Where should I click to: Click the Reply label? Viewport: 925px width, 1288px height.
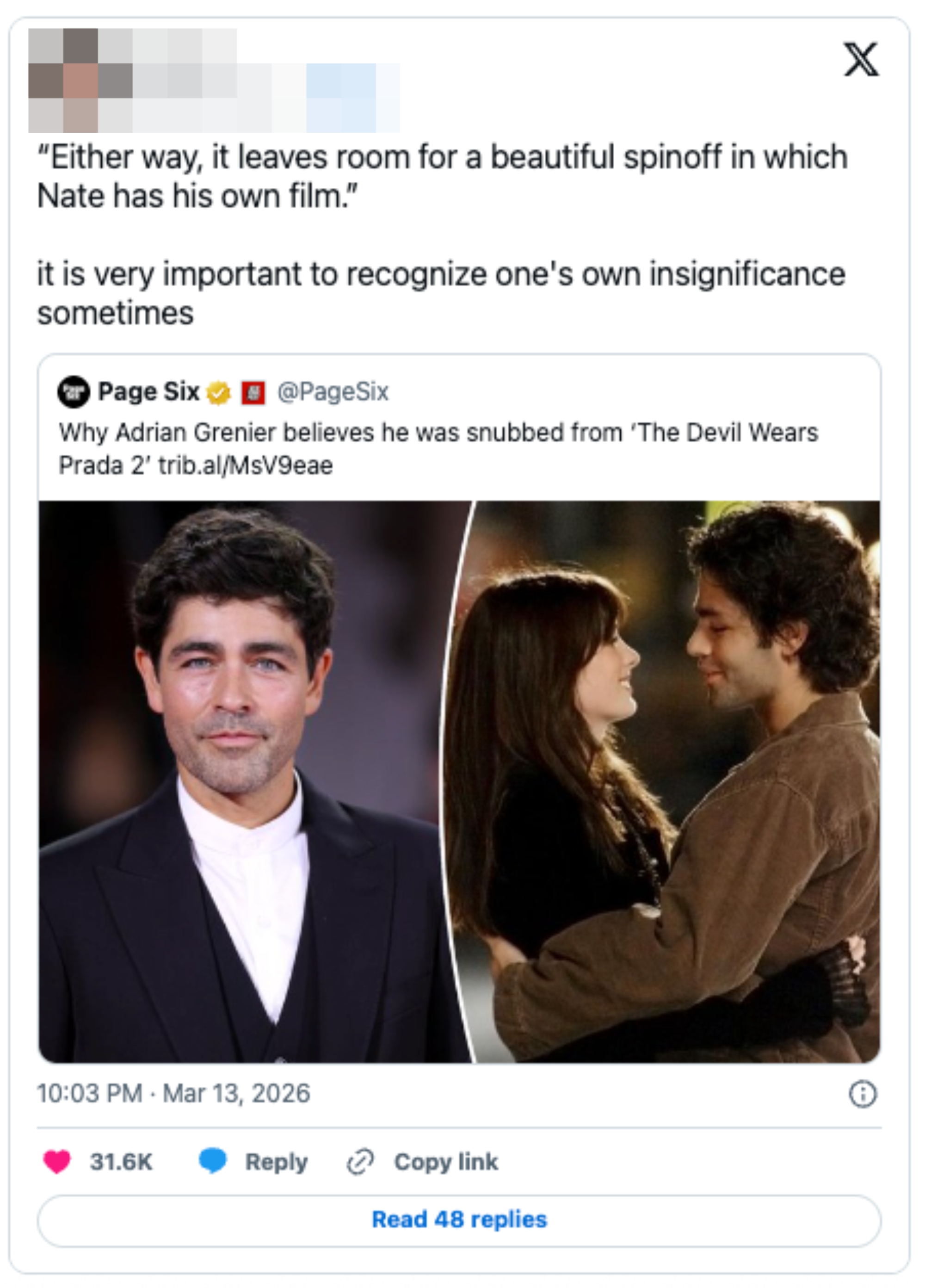[x=276, y=1161]
